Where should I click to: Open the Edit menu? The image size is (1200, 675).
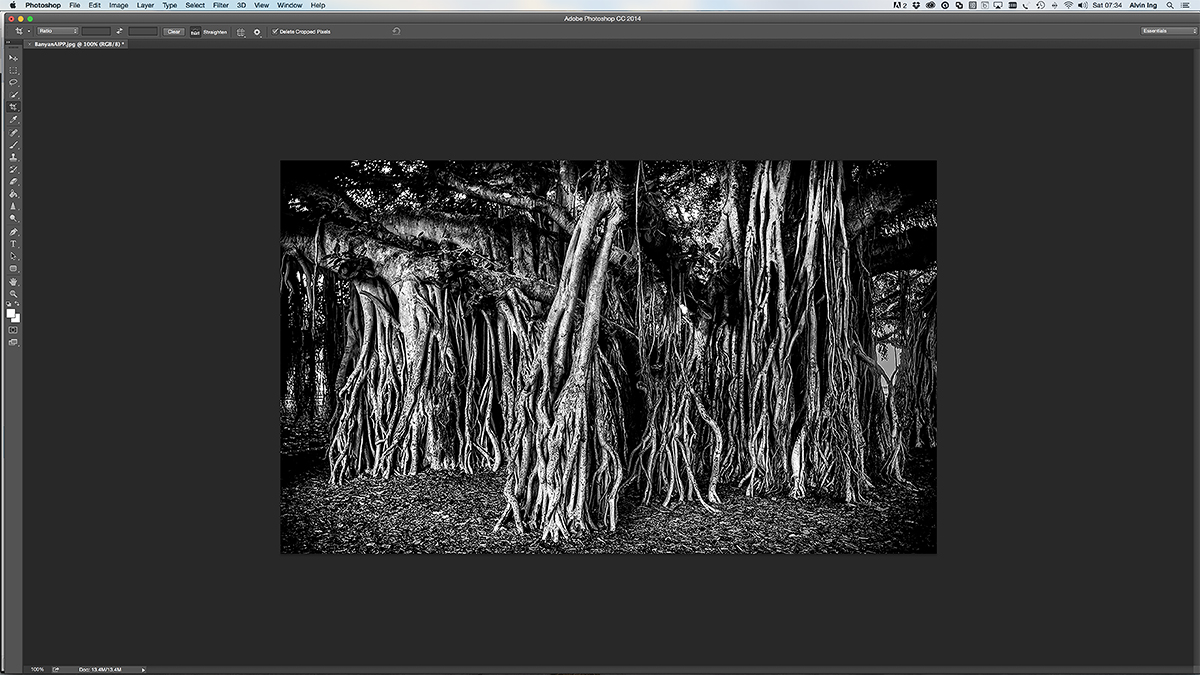click(x=94, y=5)
